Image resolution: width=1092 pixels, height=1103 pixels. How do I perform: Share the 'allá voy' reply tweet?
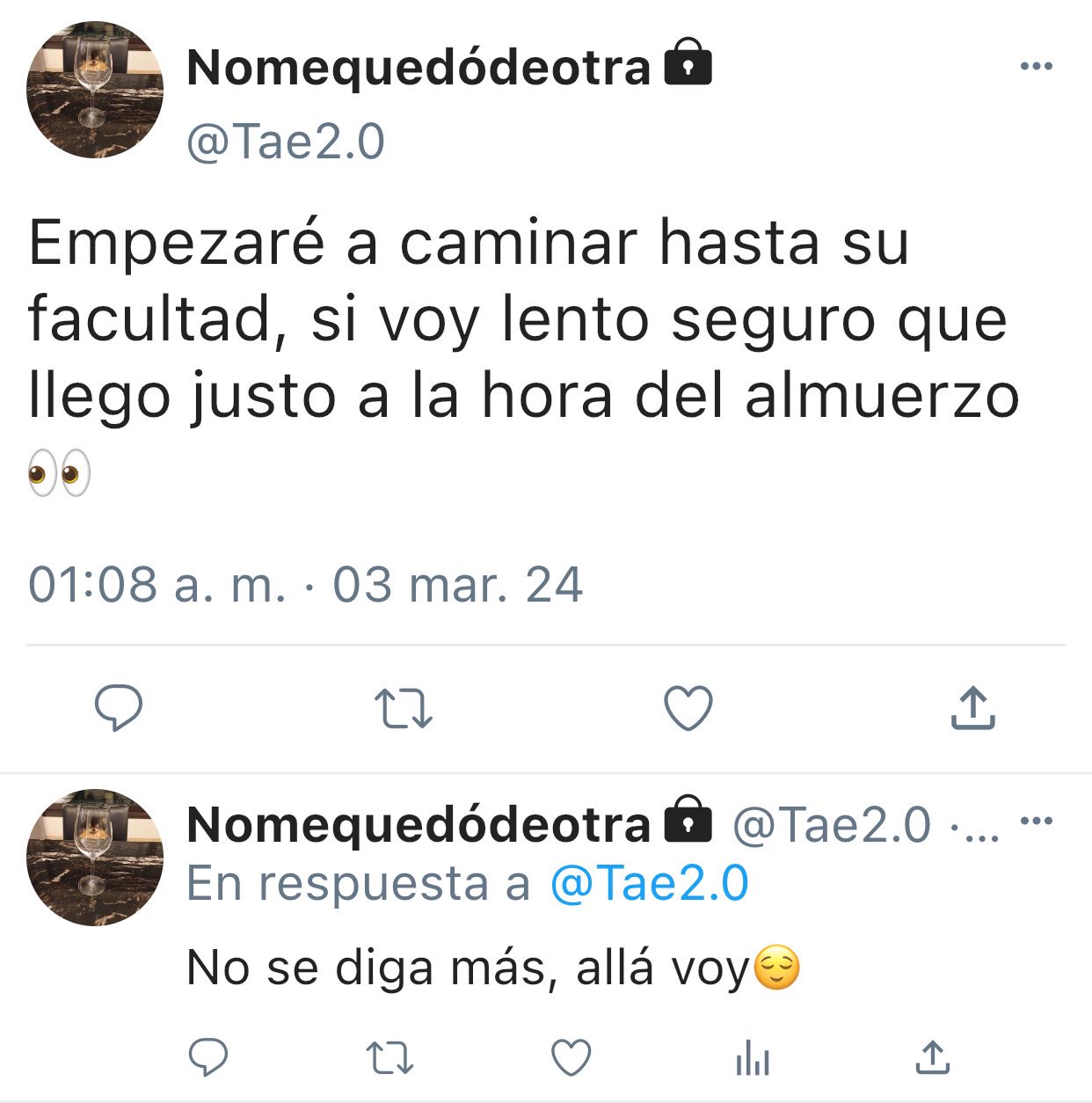coord(933,1057)
